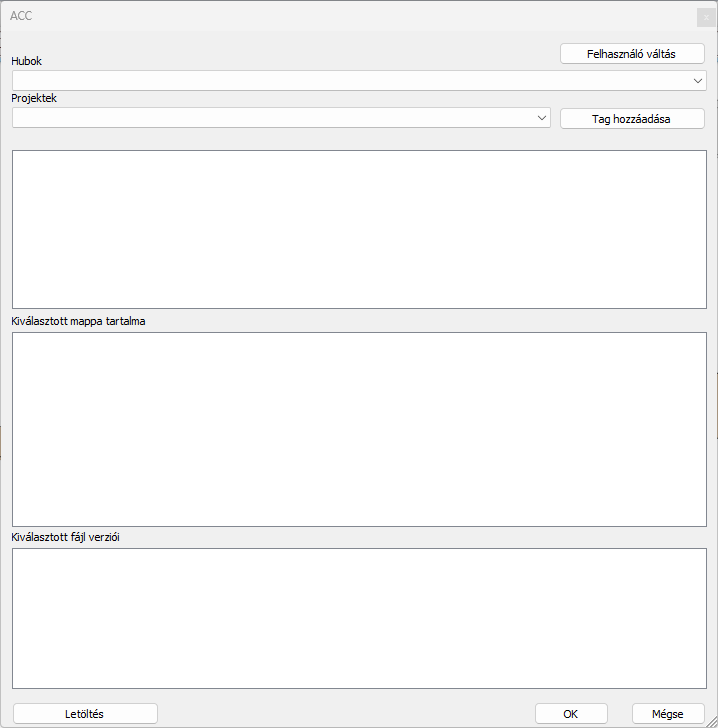Click inside the Kiválasztott mappa tartalma list
718x728 pixels.
coord(359,429)
